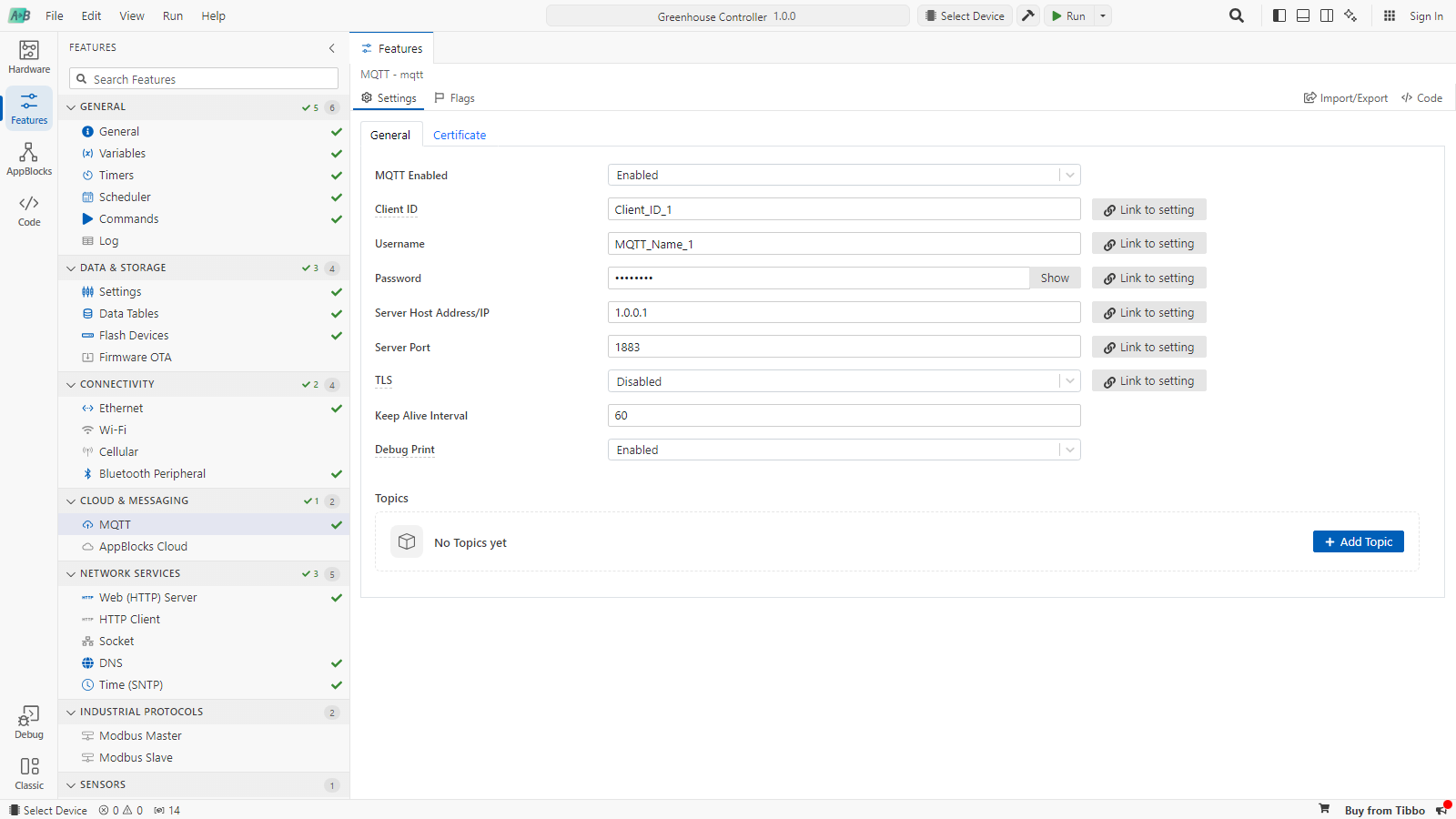Open the AppBlocks view in the sidebar

coord(29,159)
